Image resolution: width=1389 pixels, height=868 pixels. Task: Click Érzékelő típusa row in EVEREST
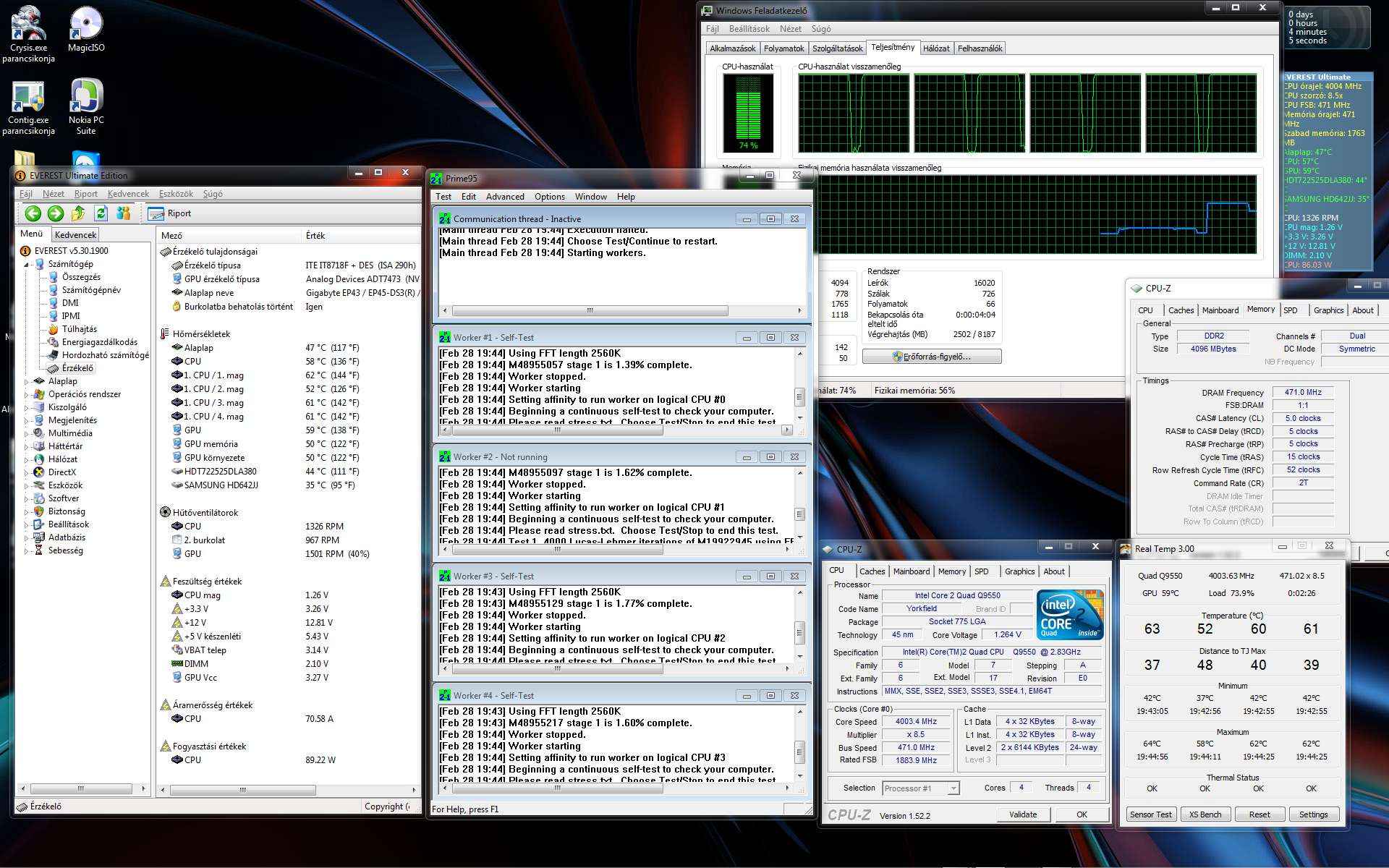point(289,265)
